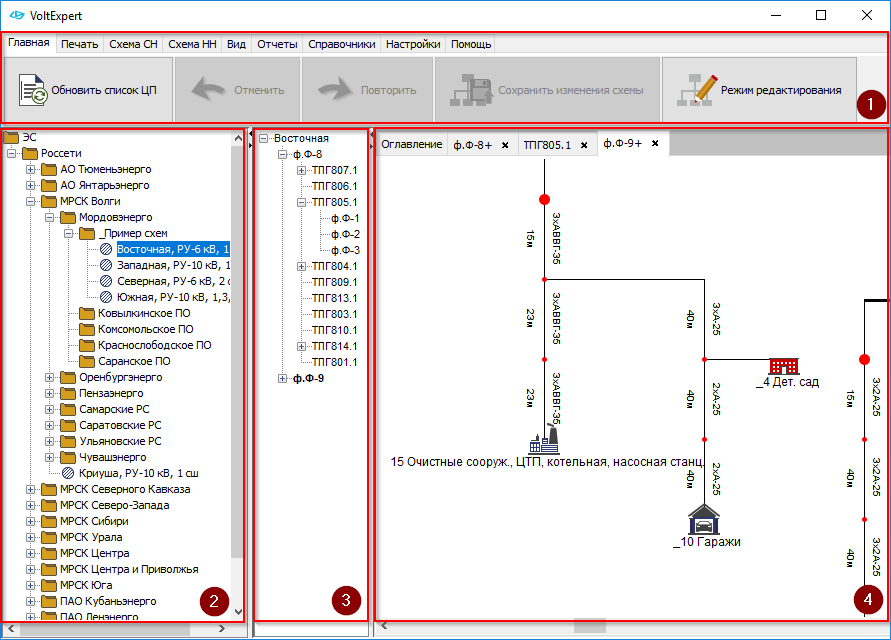Click the folder icon of Мордовэнерго
Screen dimensions: 891x640
point(68,217)
